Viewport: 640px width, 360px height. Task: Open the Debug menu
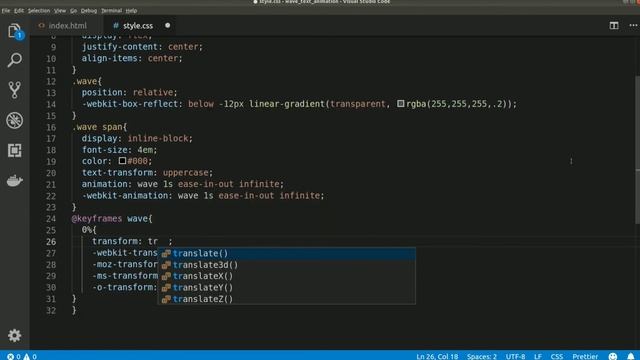click(89, 11)
